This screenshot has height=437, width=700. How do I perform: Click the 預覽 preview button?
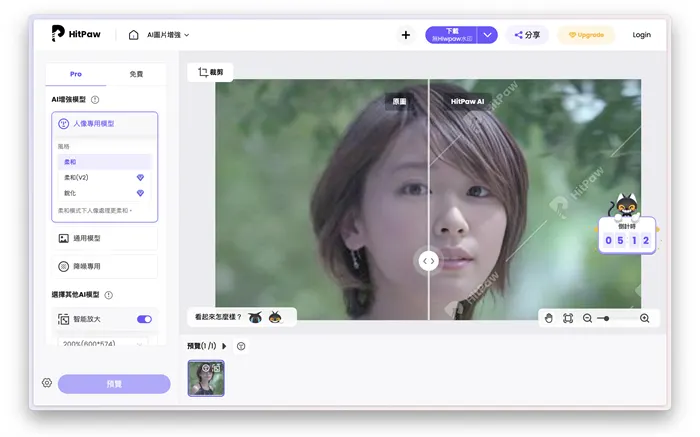click(114, 384)
